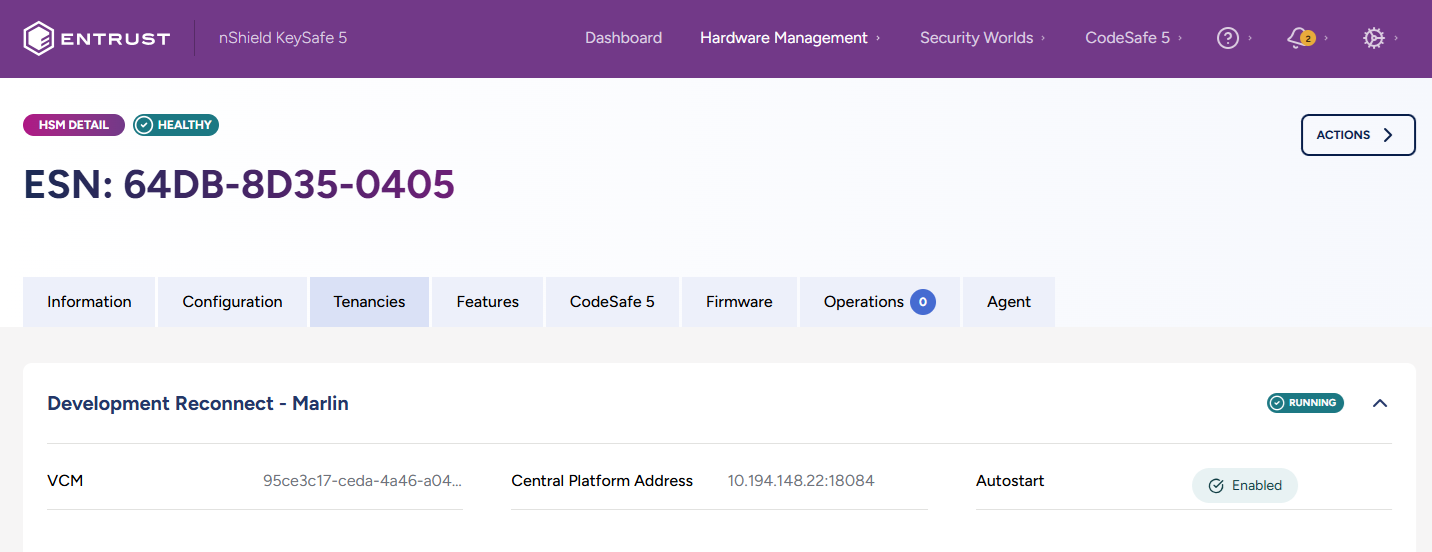The image size is (1432, 552).
Task: Select the Information tab
Action: point(89,302)
